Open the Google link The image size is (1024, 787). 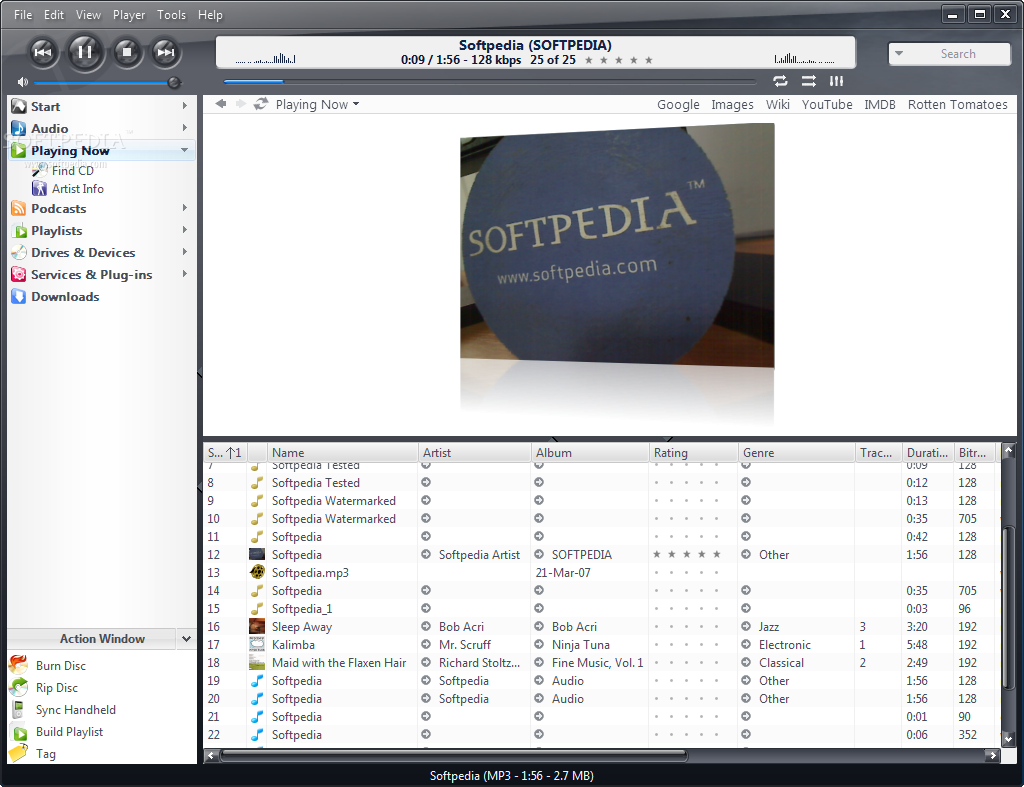pos(678,104)
